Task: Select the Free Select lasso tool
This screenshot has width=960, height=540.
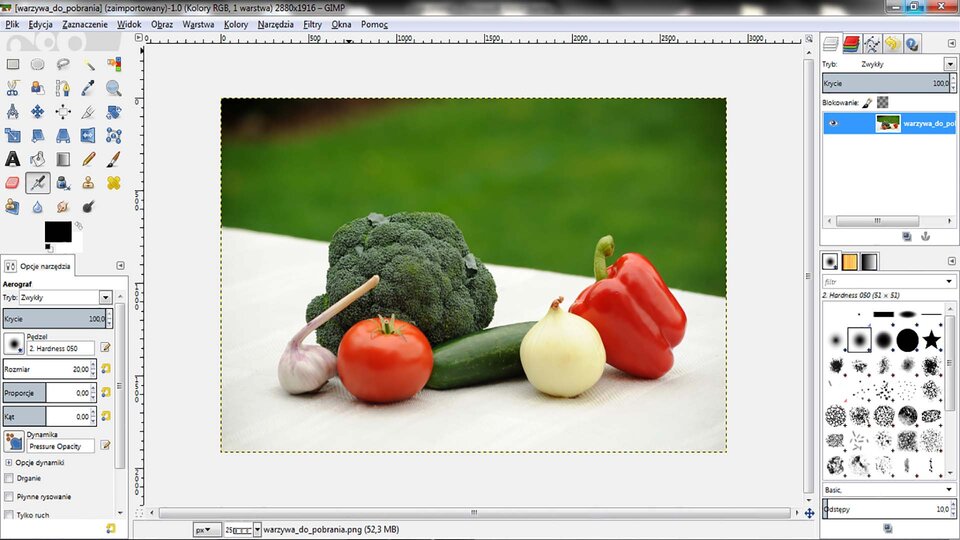Action: [x=63, y=64]
